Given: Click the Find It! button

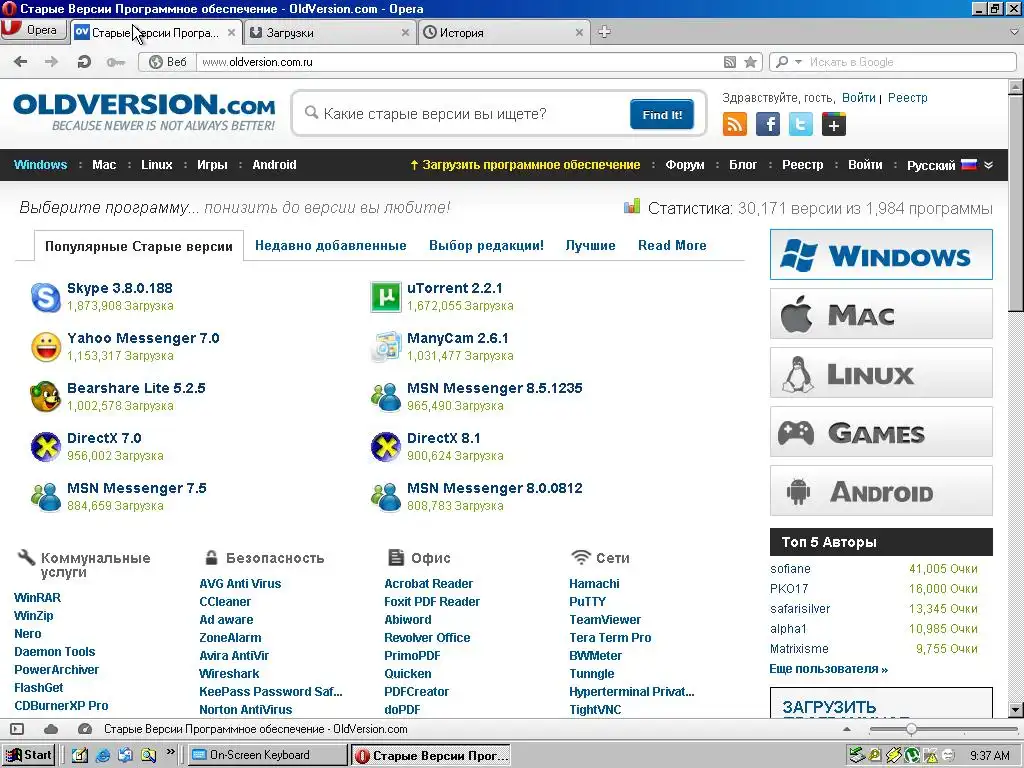Looking at the screenshot, I should coord(662,114).
